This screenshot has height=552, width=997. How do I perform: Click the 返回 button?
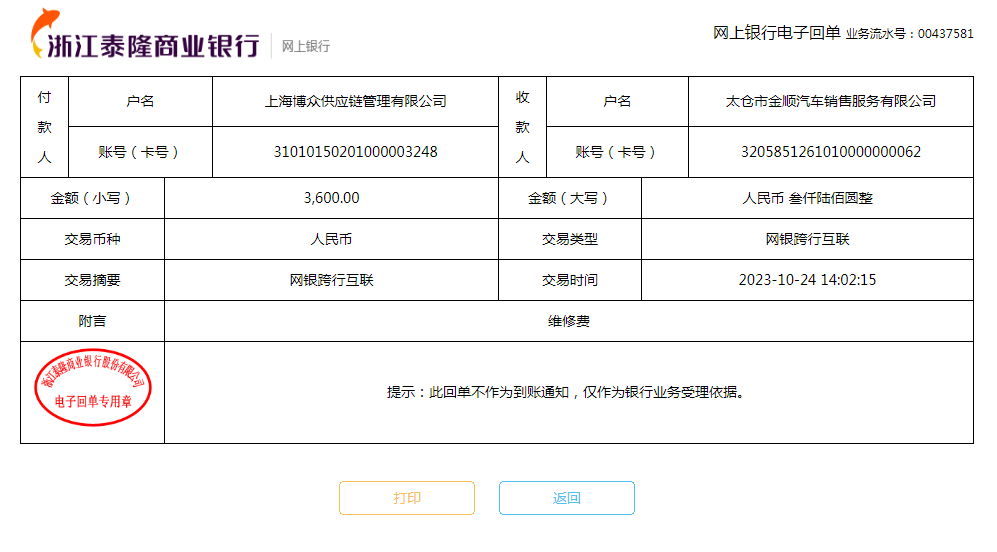click(567, 498)
